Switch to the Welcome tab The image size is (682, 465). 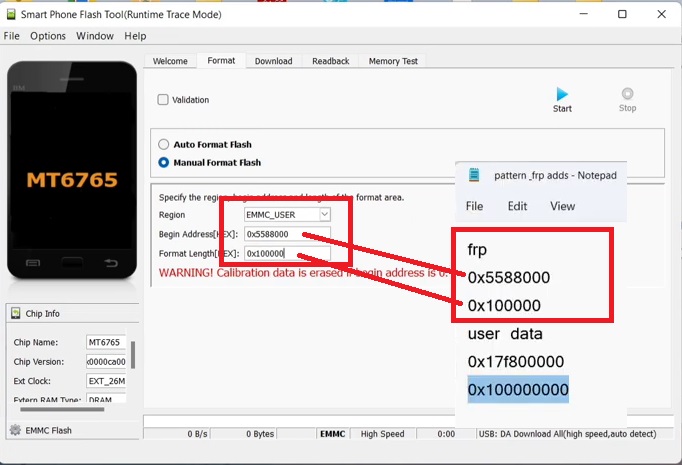170,61
